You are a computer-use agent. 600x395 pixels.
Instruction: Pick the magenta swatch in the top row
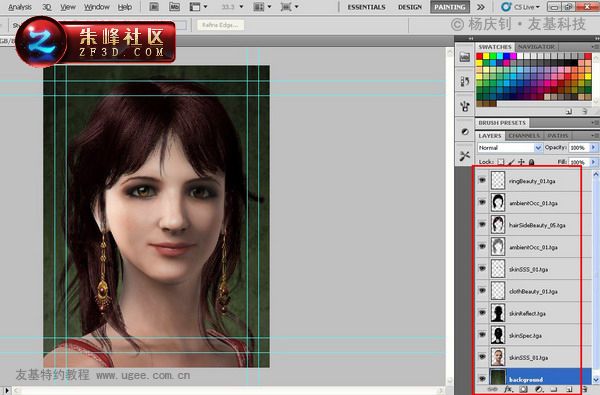point(513,56)
